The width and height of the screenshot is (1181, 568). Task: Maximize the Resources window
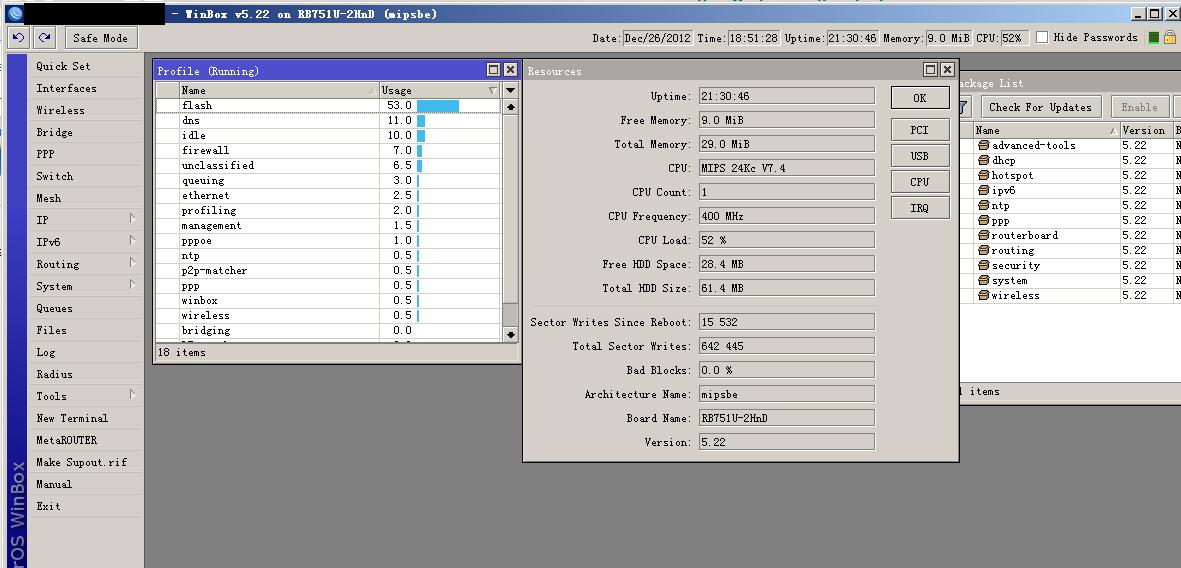(x=931, y=69)
